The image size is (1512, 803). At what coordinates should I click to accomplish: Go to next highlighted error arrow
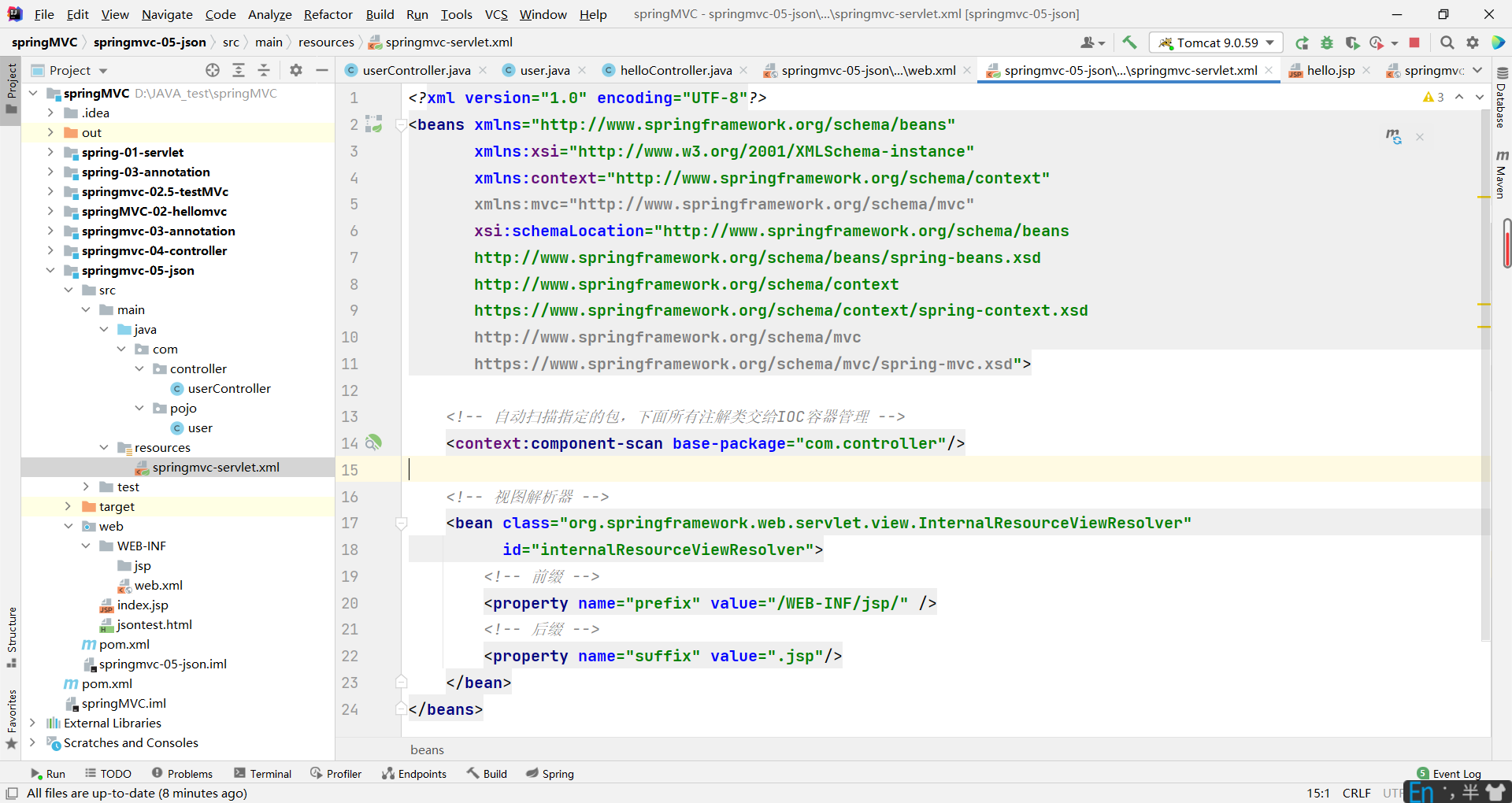point(1480,97)
